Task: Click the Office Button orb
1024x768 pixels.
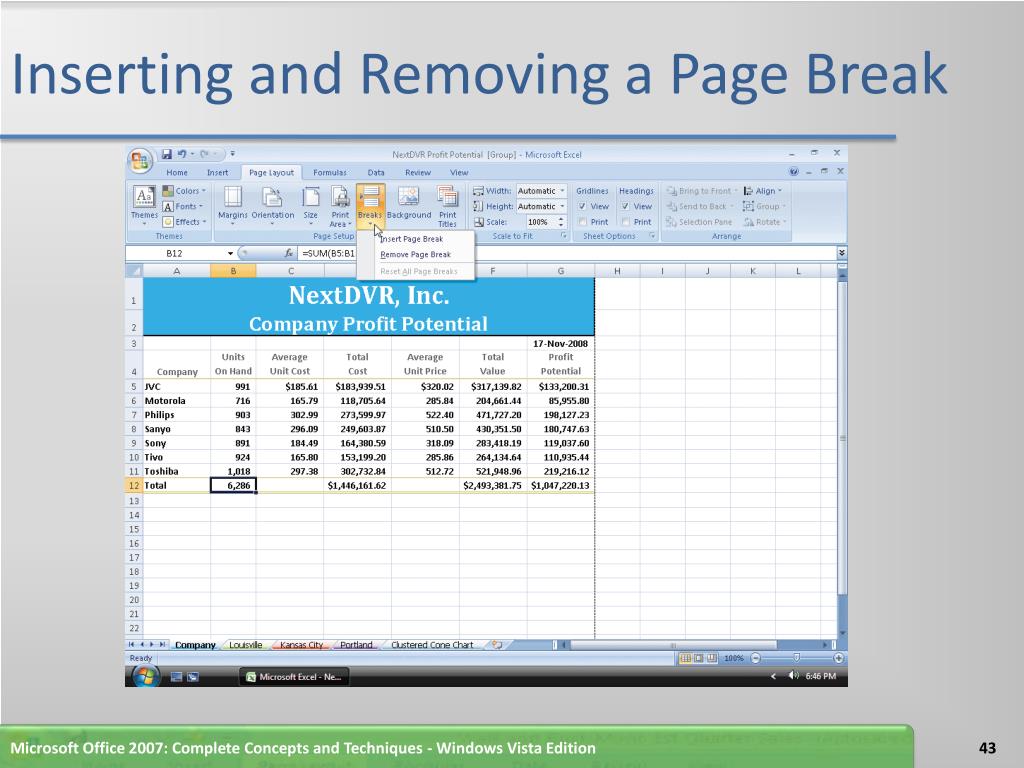Action: 140,161
